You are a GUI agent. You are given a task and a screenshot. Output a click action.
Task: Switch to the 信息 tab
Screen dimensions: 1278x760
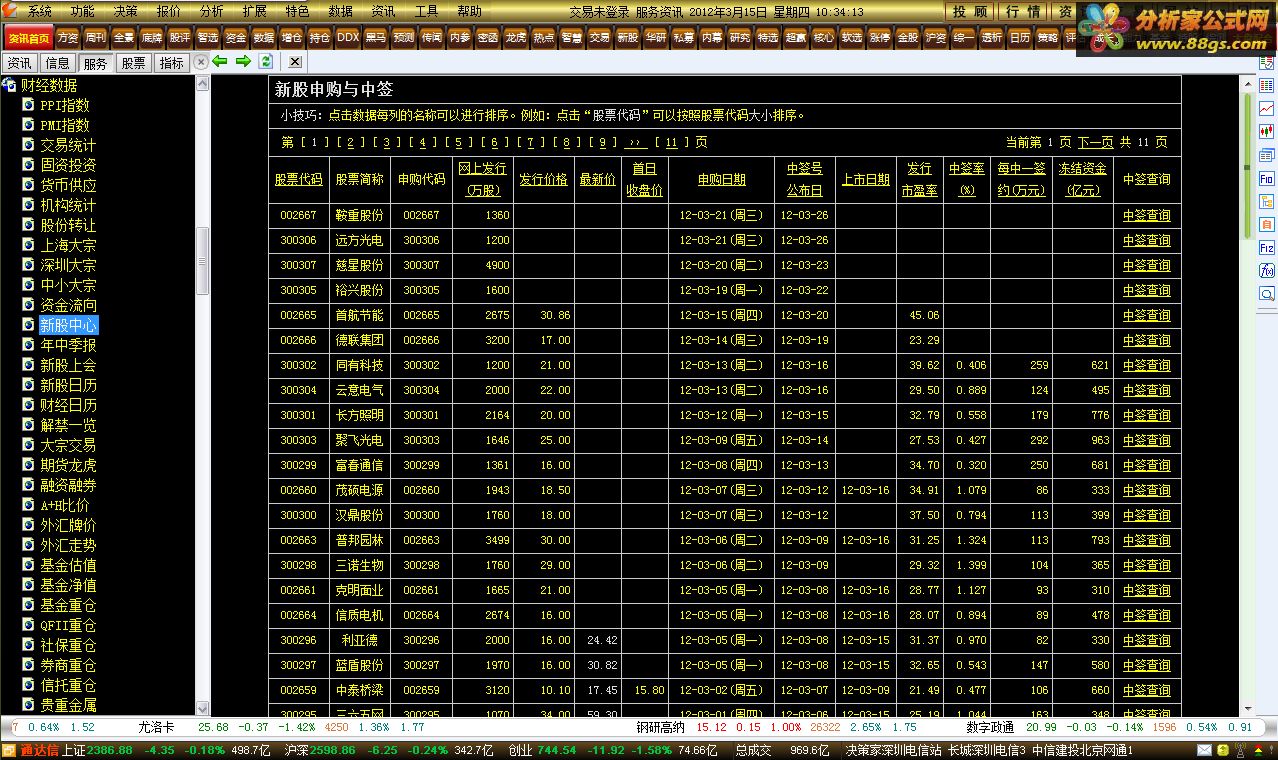[57, 63]
